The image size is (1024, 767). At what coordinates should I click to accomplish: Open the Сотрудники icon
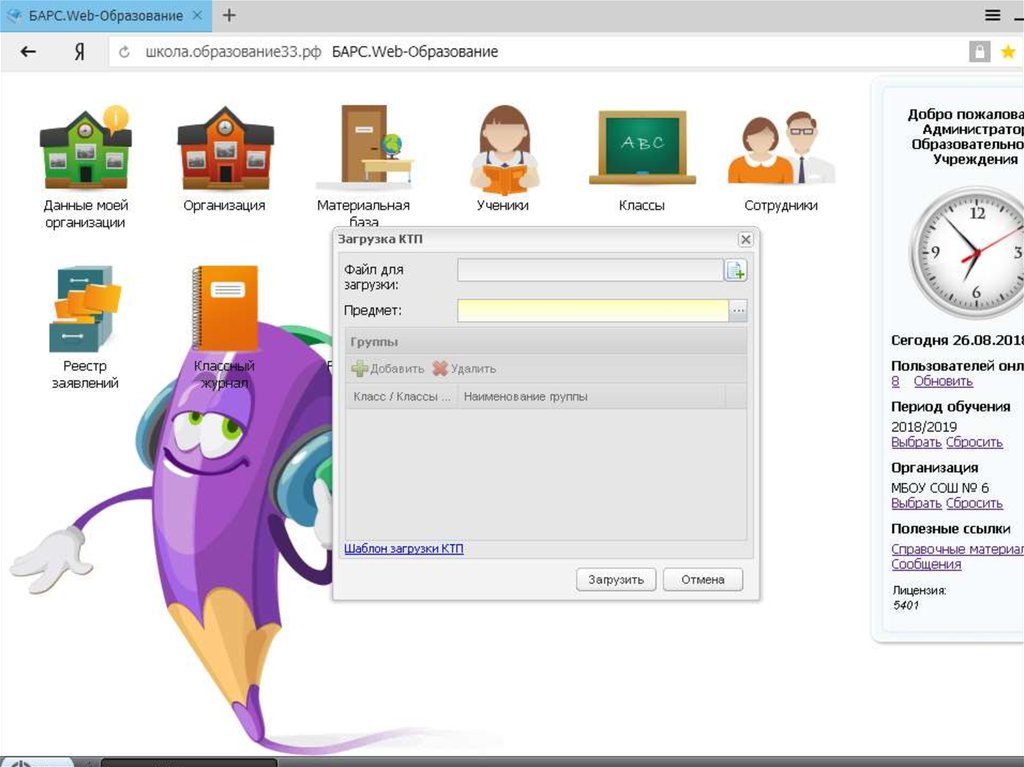pos(781,150)
